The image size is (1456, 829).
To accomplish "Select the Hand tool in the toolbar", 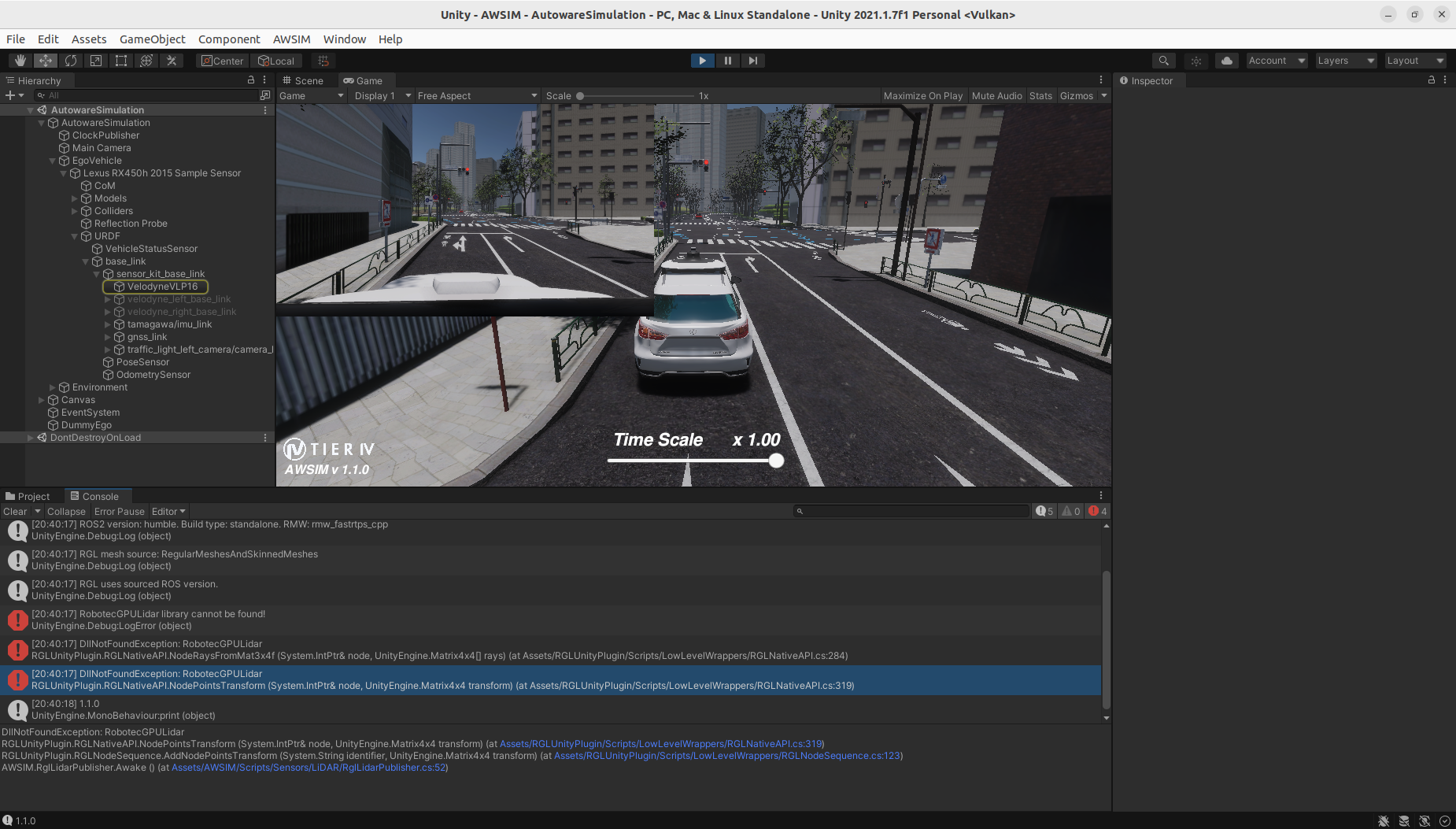I will coord(20,60).
